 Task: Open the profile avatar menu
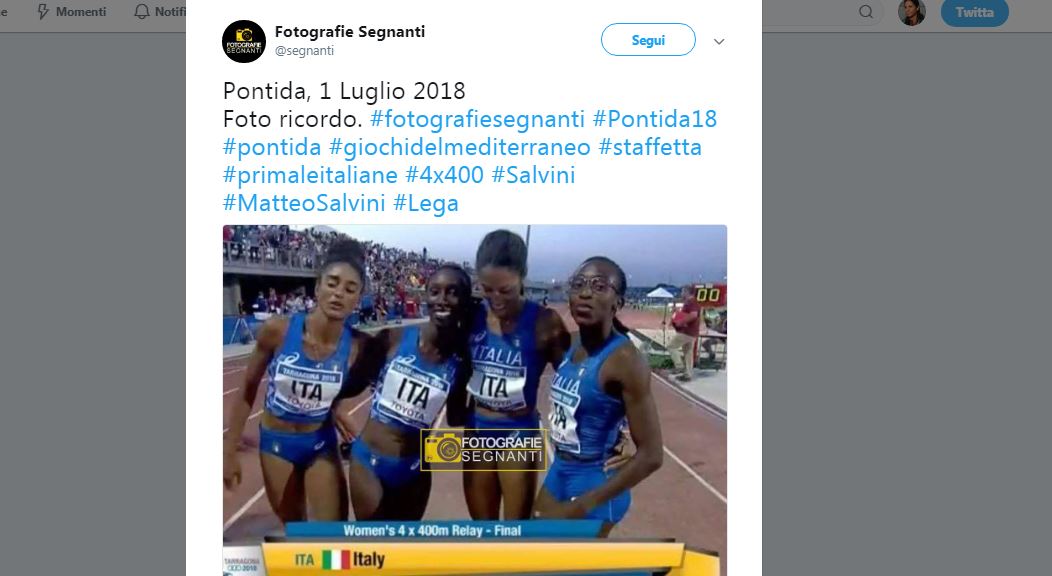pos(912,12)
